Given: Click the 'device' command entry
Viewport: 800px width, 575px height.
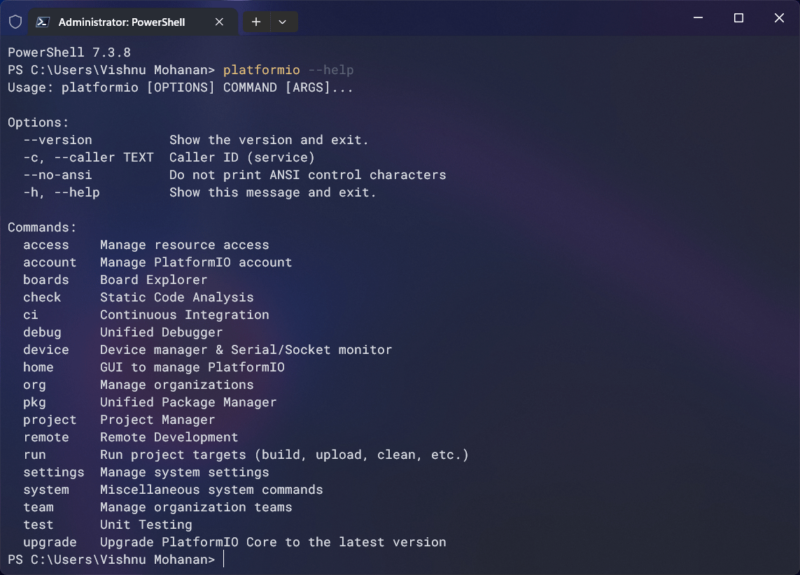Looking at the screenshot, I should 46,350.
